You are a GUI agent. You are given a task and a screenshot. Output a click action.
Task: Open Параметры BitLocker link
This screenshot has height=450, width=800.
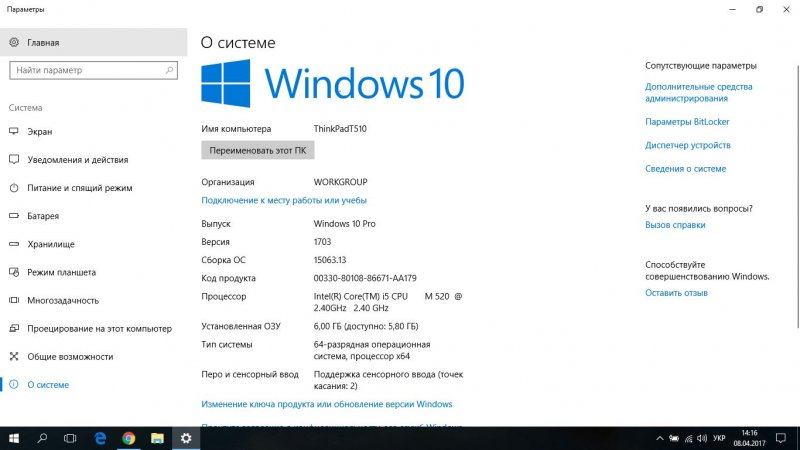[687, 122]
